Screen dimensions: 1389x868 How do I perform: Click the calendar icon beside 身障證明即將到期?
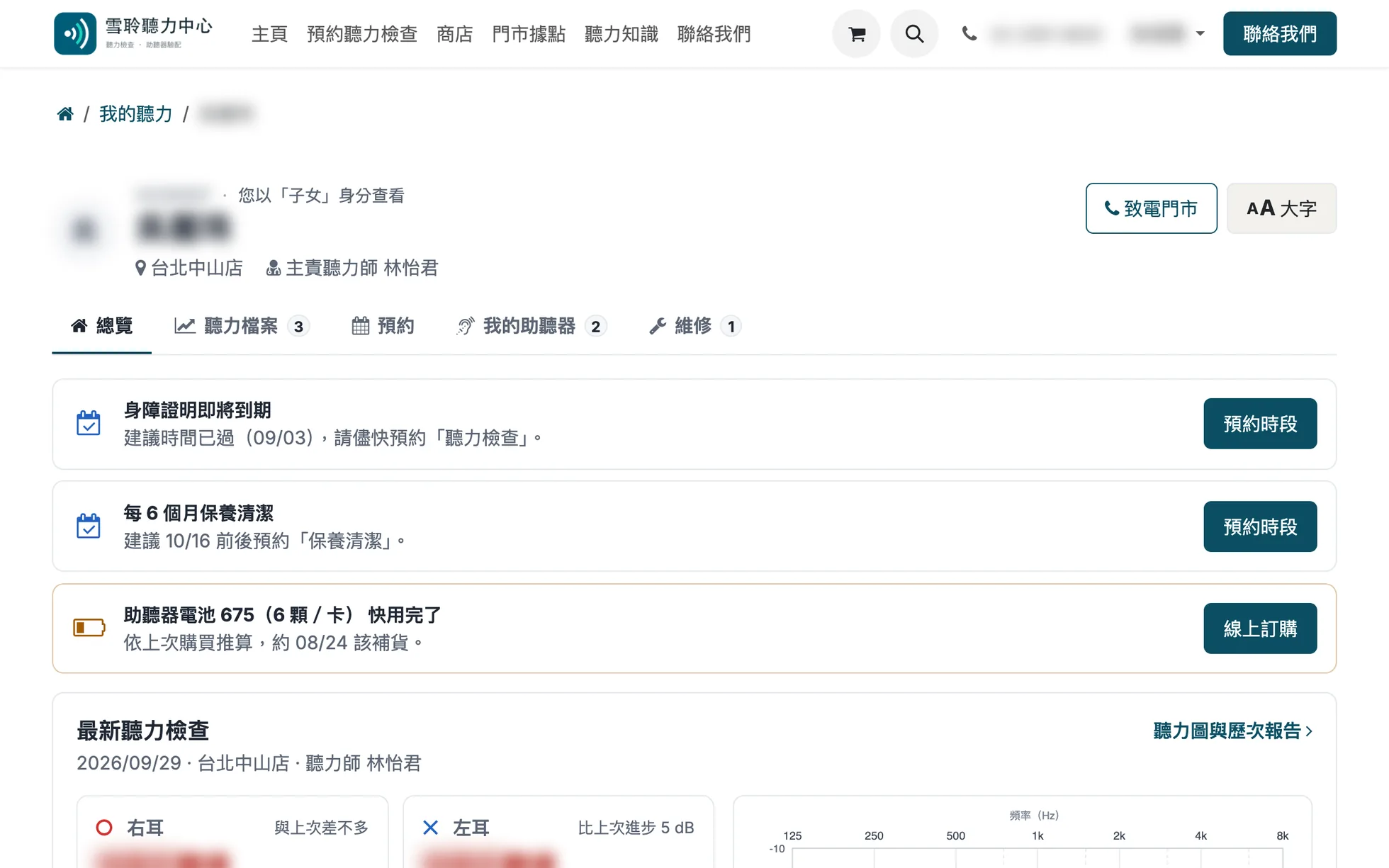tap(89, 424)
